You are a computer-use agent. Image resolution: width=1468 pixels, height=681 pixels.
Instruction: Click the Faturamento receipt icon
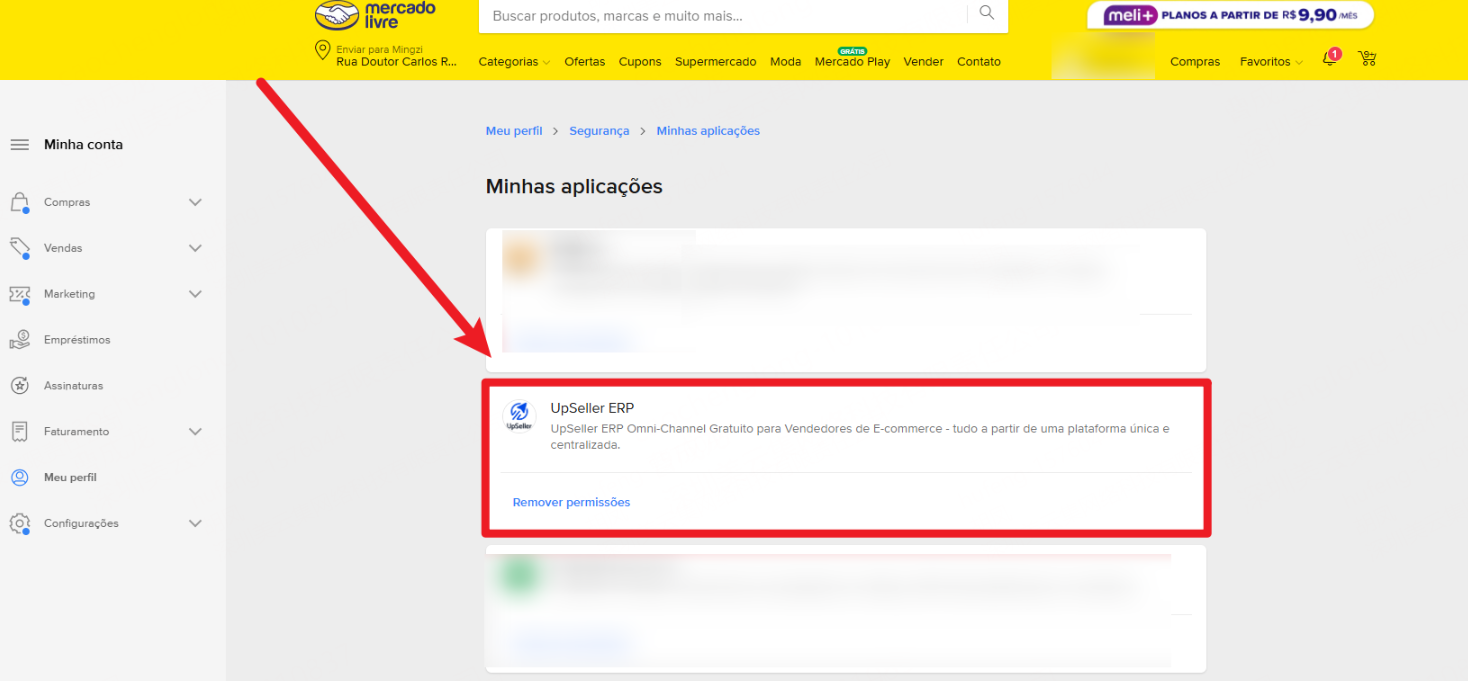(19, 431)
